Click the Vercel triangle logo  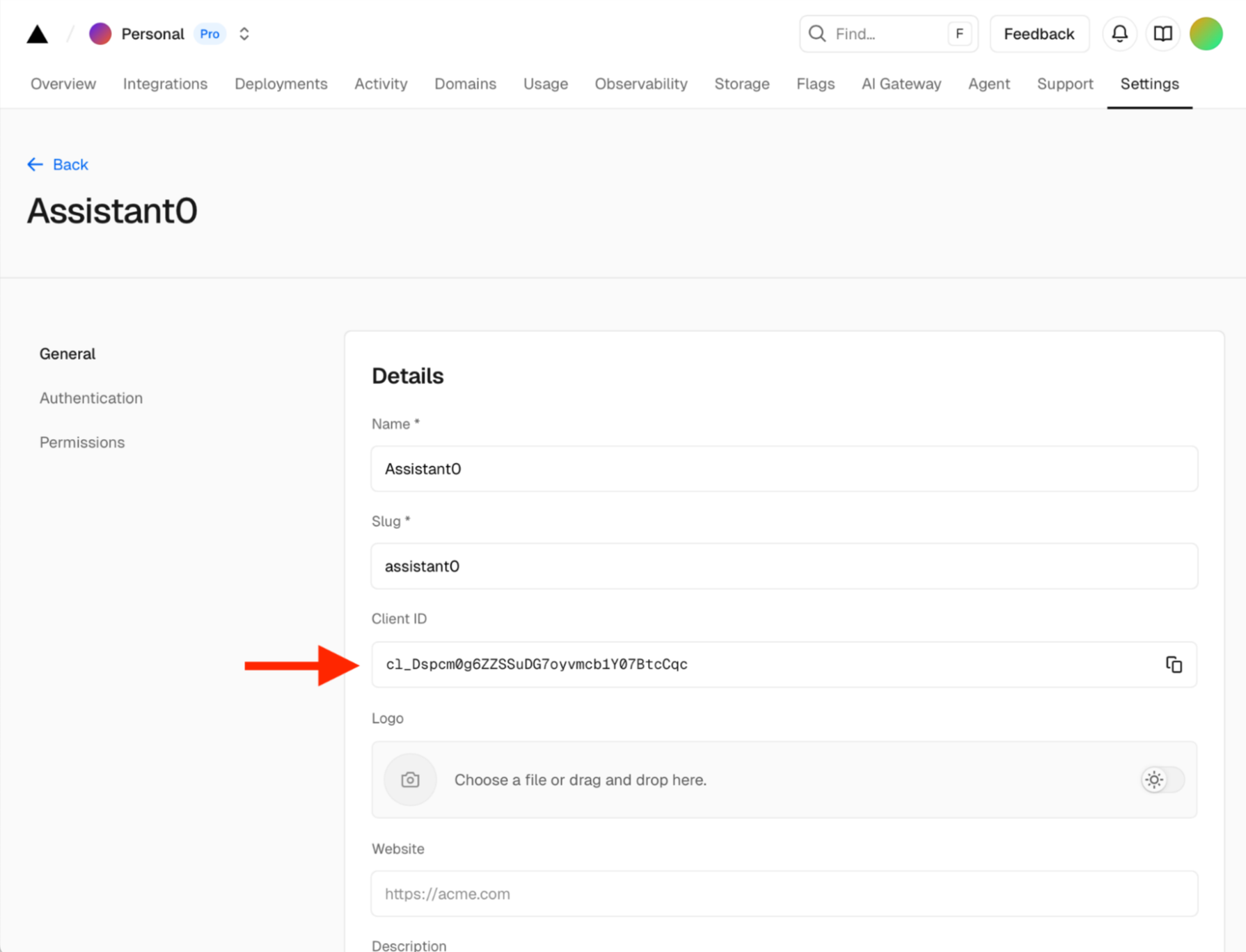coord(38,34)
